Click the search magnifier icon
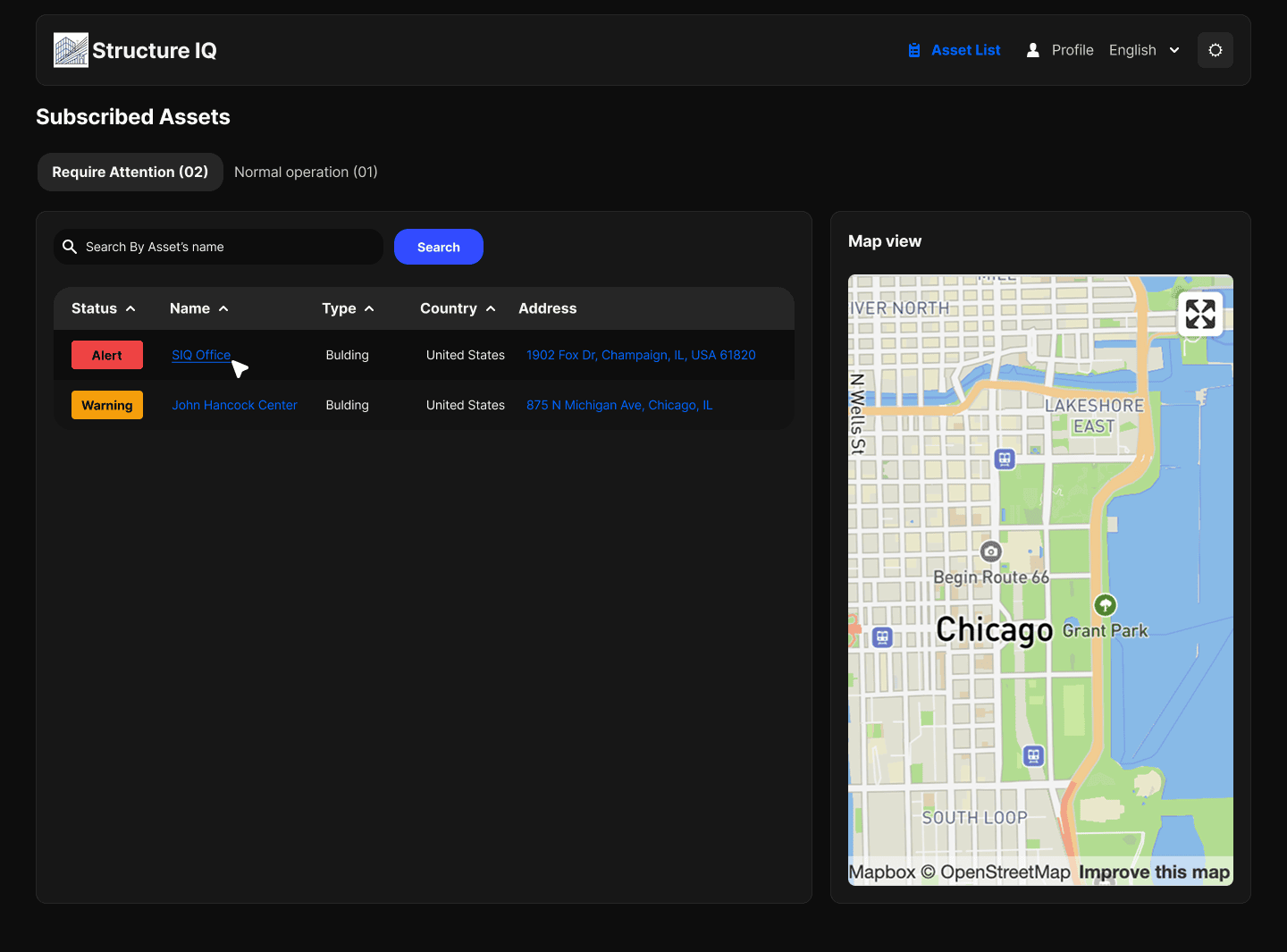1287x952 pixels. tap(70, 247)
